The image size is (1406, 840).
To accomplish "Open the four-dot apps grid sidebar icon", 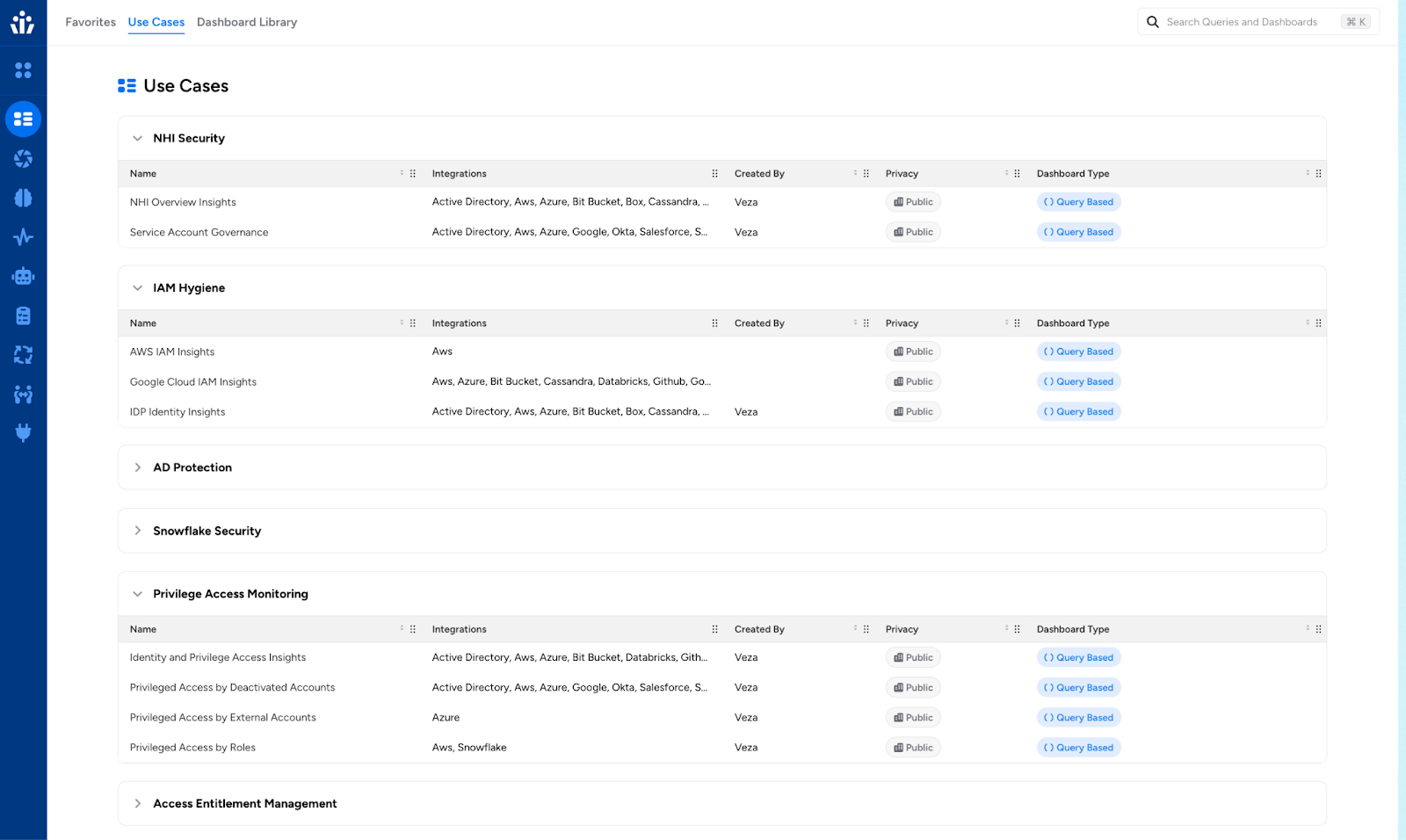I will click(23, 70).
